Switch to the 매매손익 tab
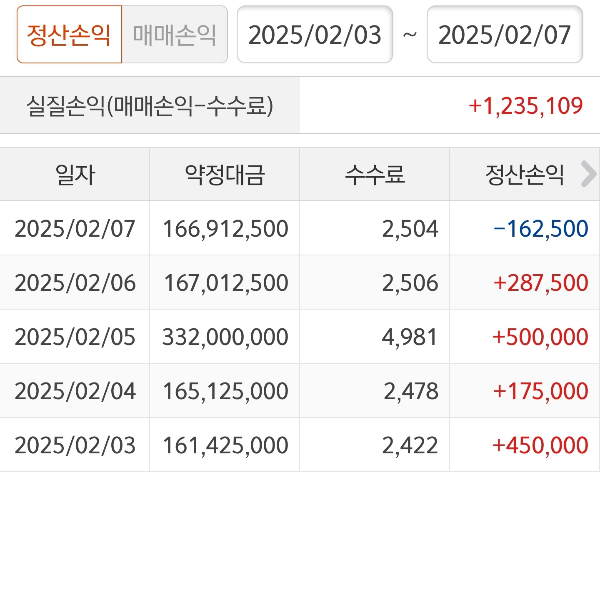This screenshot has width=600, height=600. 175,35
